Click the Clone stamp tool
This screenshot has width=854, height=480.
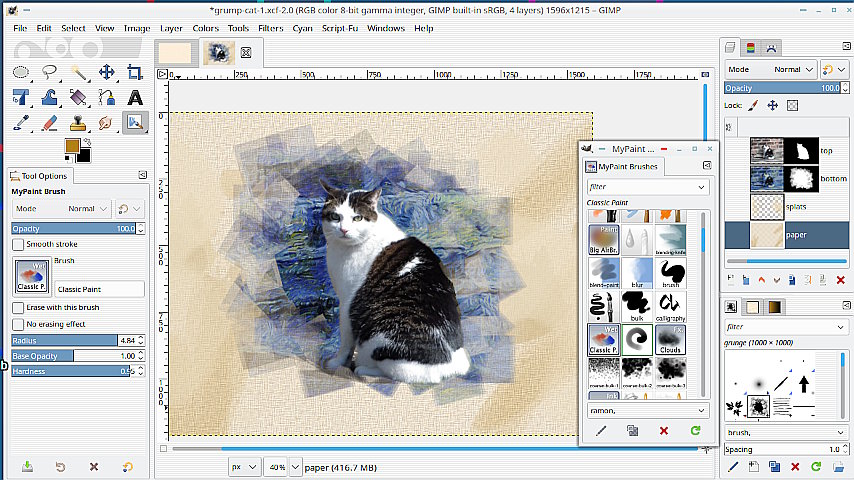coord(78,122)
